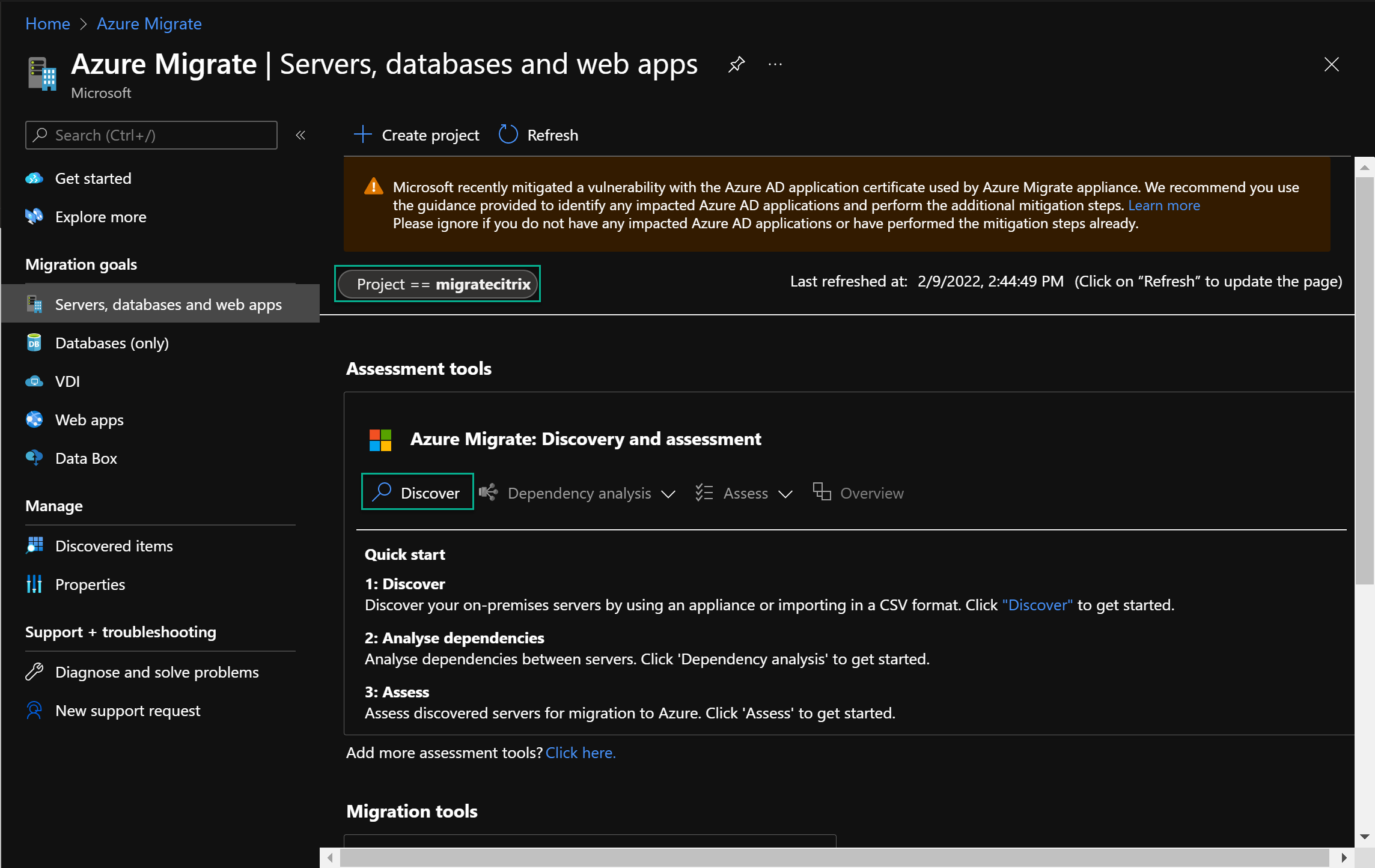1375x868 pixels.
Task: Go to Azure Migrate breadcrumb
Action: click(149, 23)
